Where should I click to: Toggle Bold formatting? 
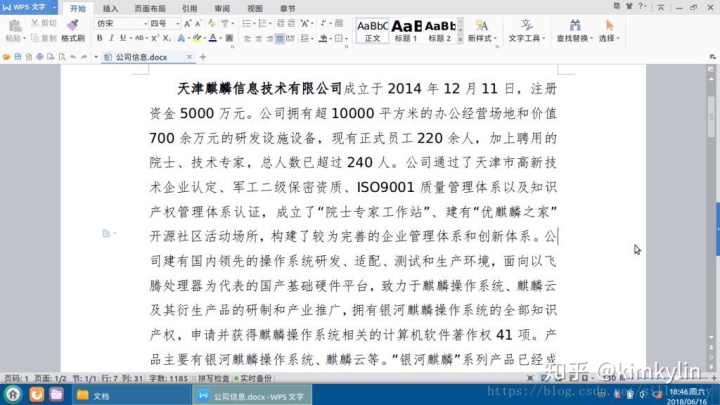[100, 38]
